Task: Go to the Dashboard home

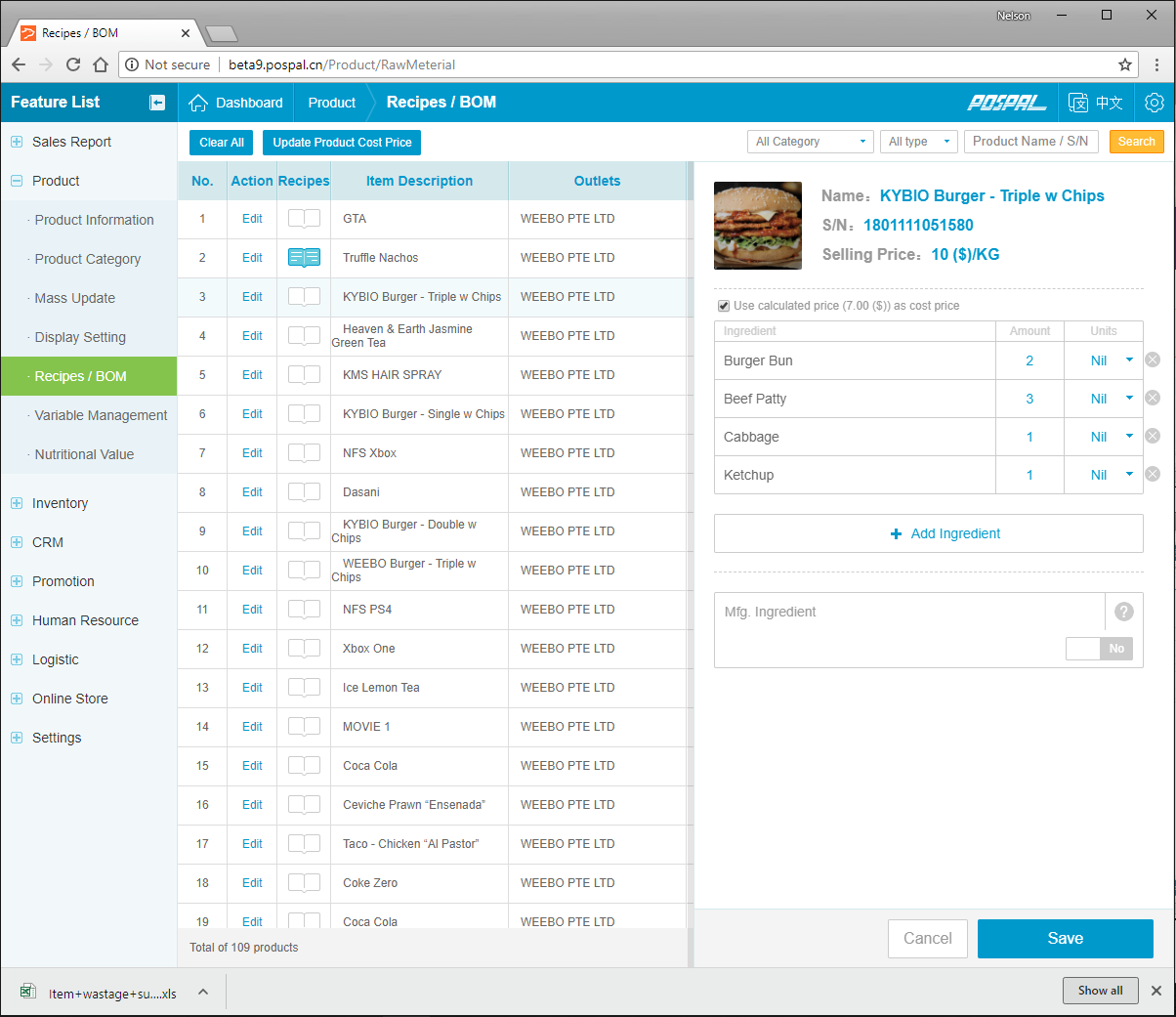Action: pyautogui.click(x=235, y=103)
